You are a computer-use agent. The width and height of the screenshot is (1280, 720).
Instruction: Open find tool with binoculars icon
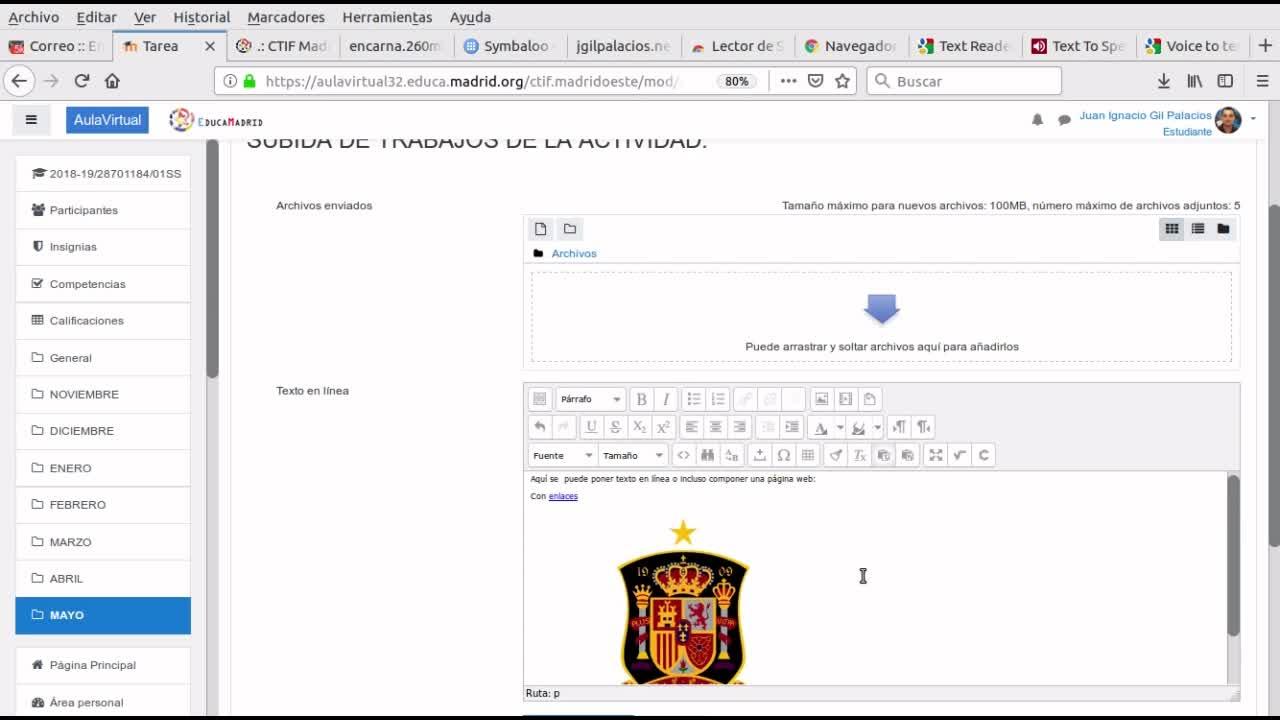[x=708, y=455]
